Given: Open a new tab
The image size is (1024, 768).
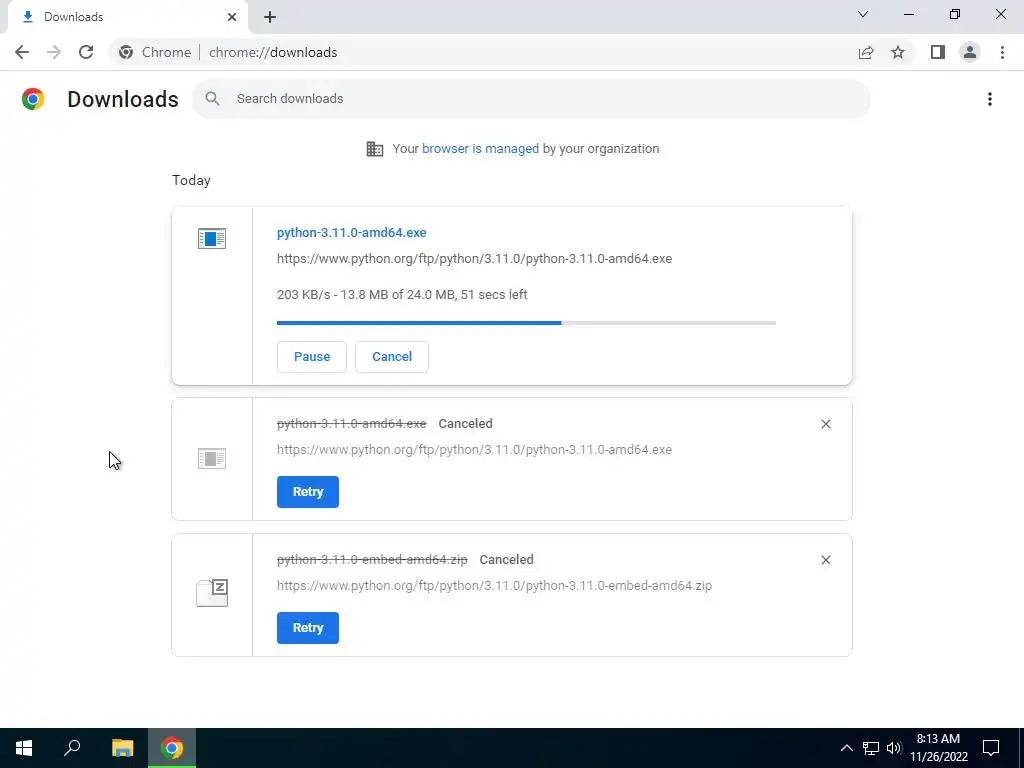Looking at the screenshot, I should pyautogui.click(x=270, y=17).
